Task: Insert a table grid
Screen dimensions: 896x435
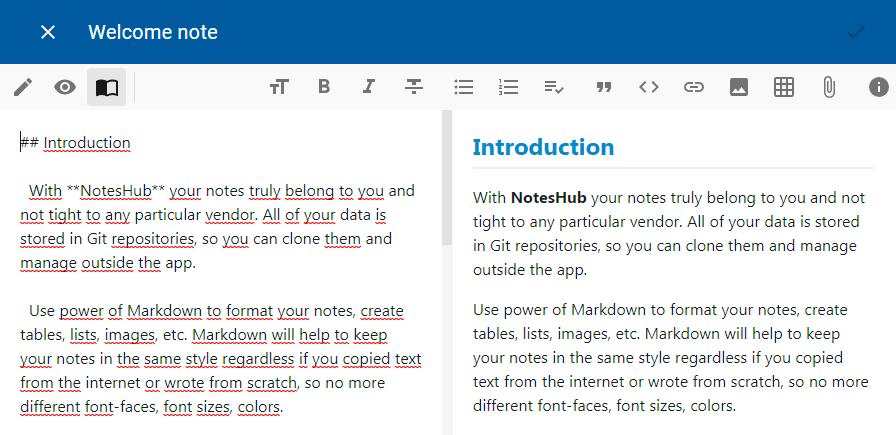Action: (784, 87)
